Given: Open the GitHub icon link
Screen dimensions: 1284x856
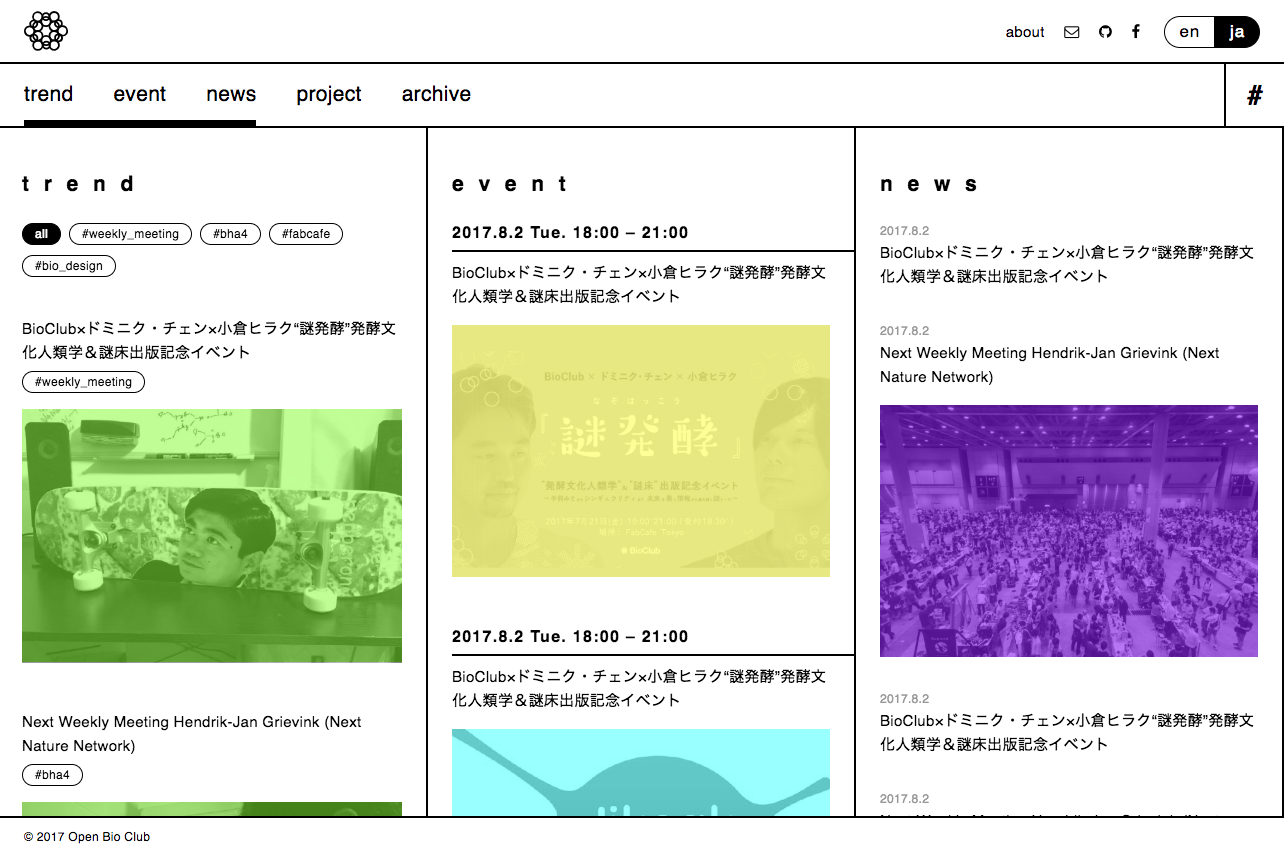Looking at the screenshot, I should (x=1105, y=32).
